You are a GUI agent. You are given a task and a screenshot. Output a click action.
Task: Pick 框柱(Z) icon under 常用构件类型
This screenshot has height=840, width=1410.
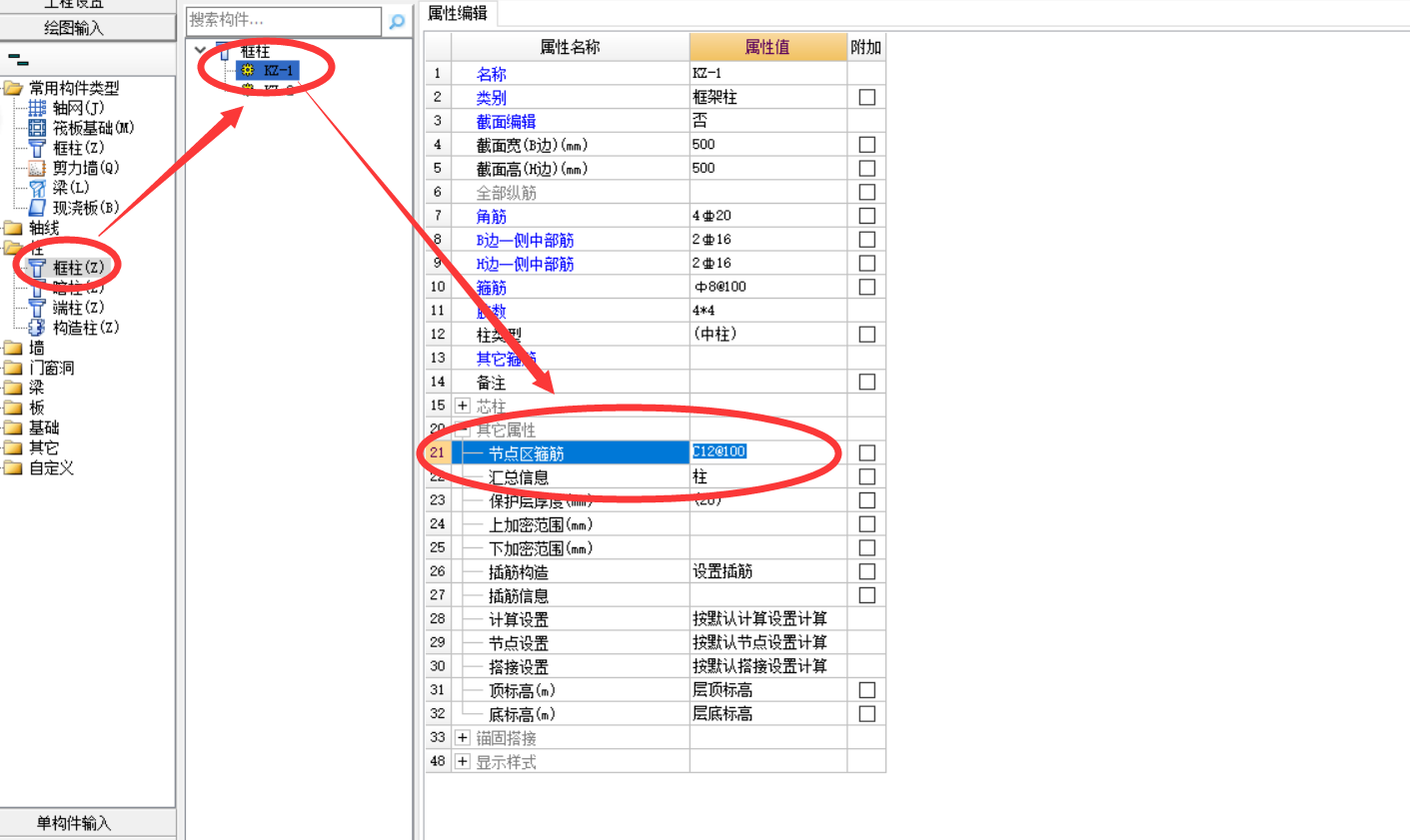tap(37, 148)
